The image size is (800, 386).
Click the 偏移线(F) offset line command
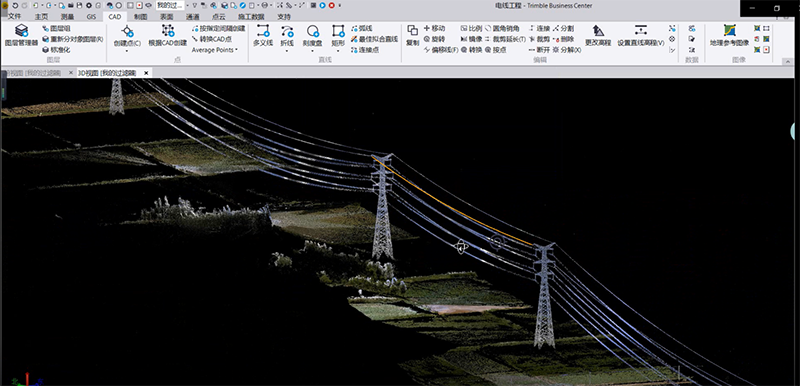441,49
